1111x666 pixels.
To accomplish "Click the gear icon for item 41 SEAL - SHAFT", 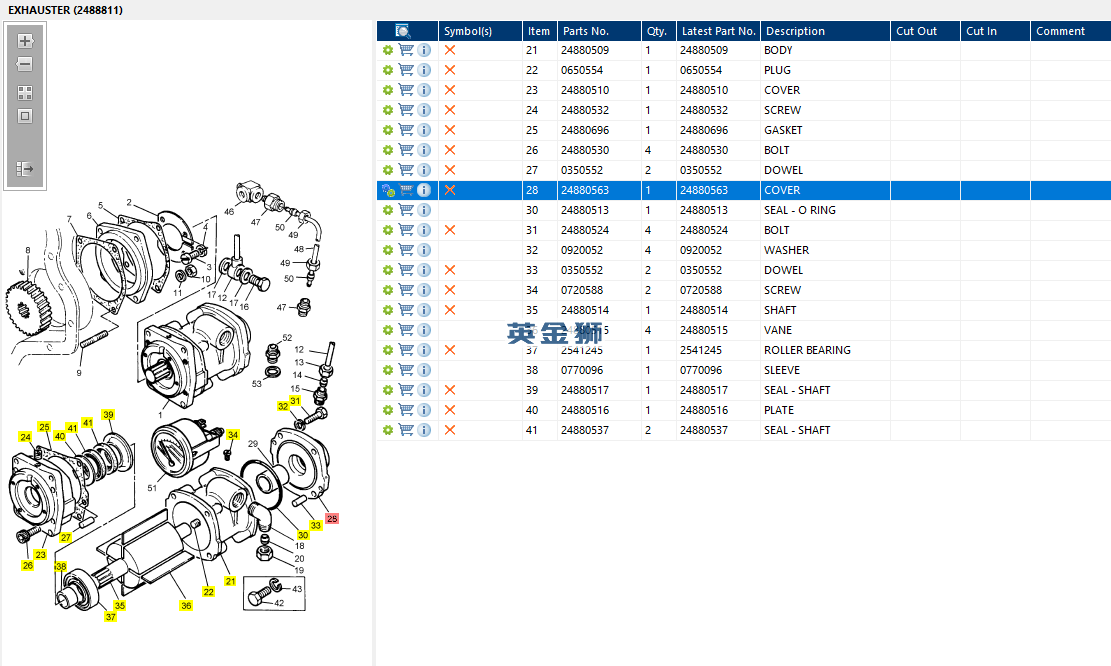I will click(388, 430).
